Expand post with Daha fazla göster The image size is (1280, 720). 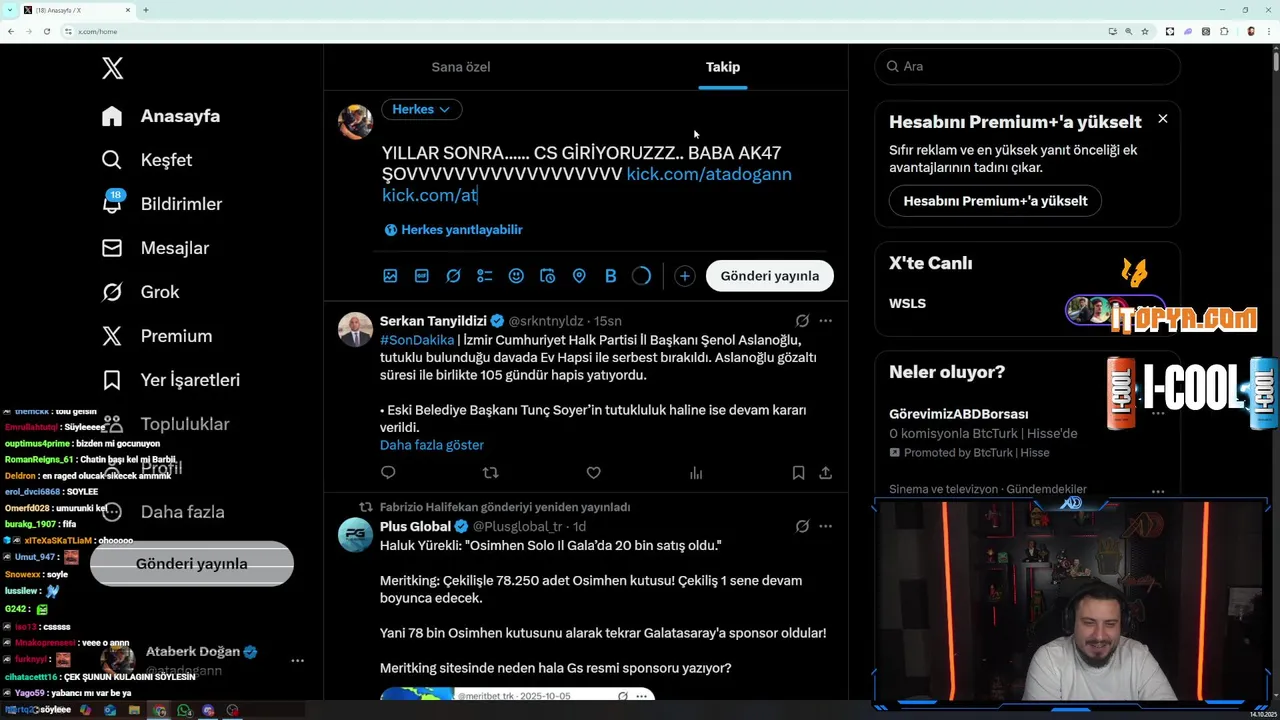tap(432, 445)
